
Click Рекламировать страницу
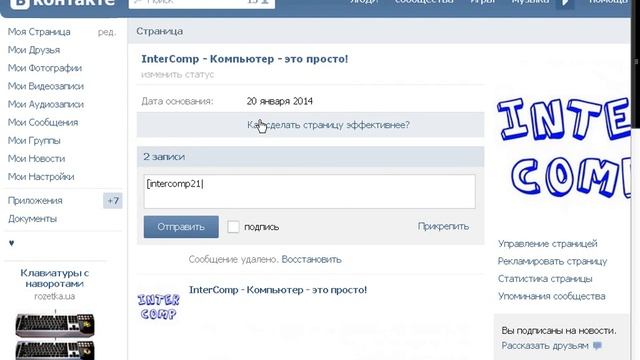pos(552,261)
